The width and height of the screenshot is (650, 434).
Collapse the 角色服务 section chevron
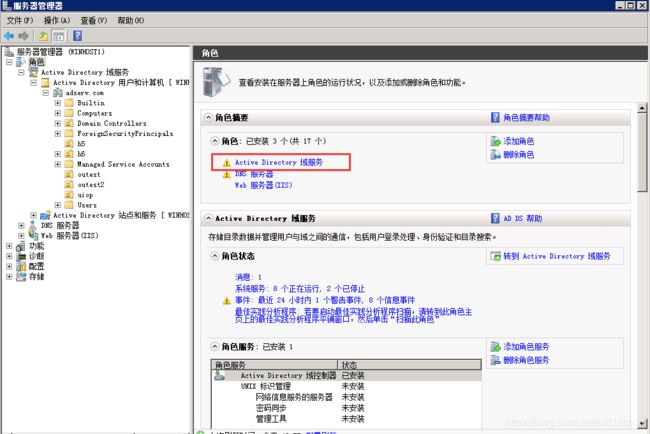pyautogui.click(x=215, y=347)
